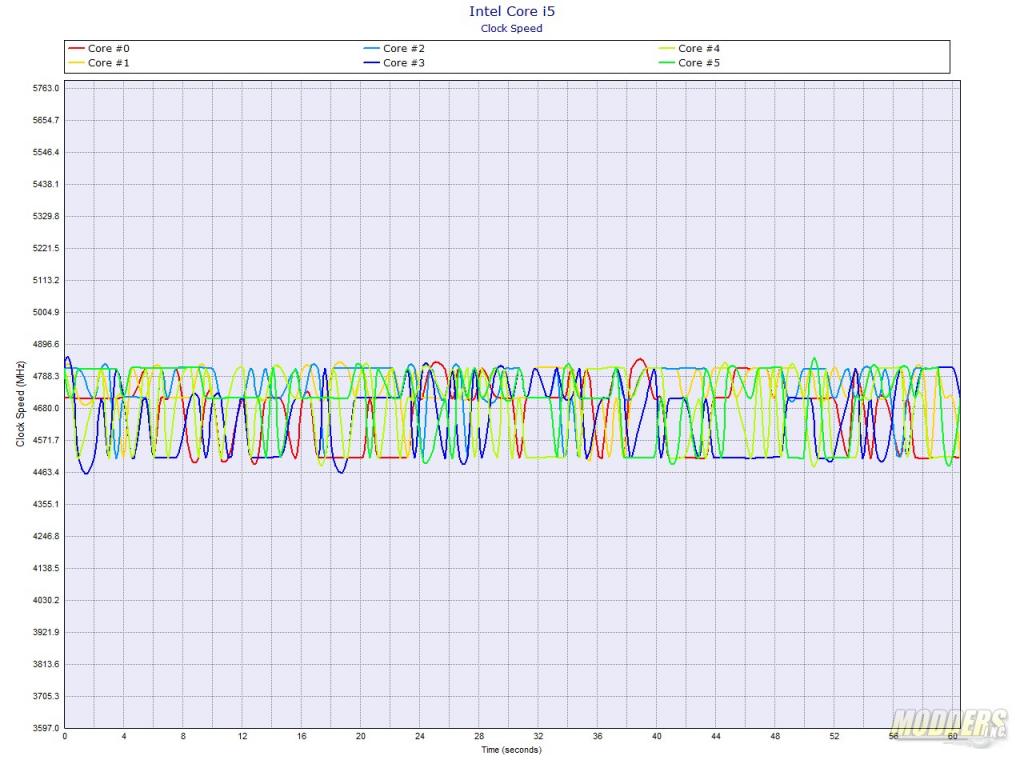Click the 16 seconds x-axis tick label
The width and height of the screenshot is (1024, 768).
tap(302, 736)
